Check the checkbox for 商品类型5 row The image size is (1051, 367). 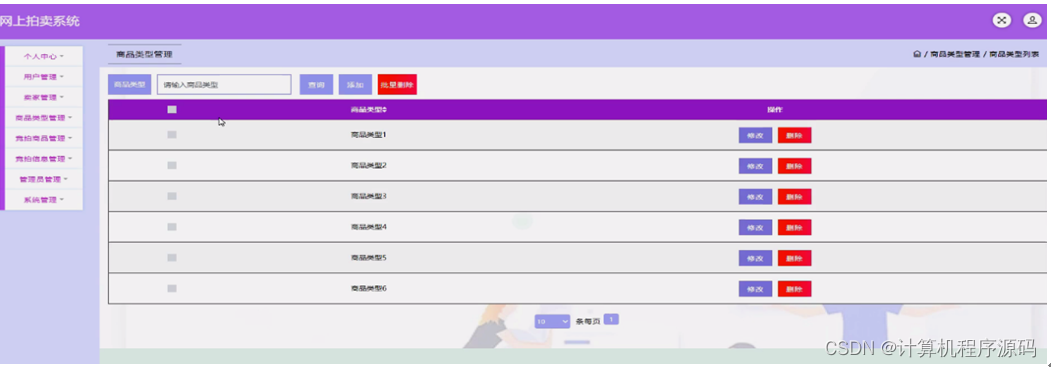[x=172, y=258]
